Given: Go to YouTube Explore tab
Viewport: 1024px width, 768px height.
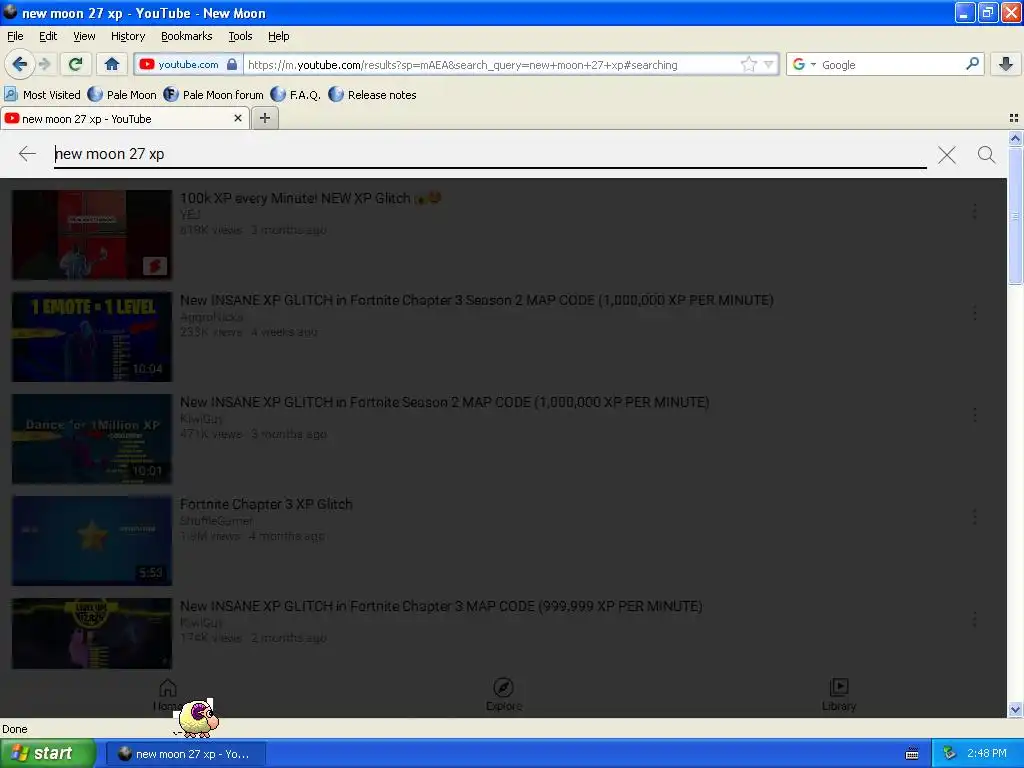Looking at the screenshot, I should [504, 695].
